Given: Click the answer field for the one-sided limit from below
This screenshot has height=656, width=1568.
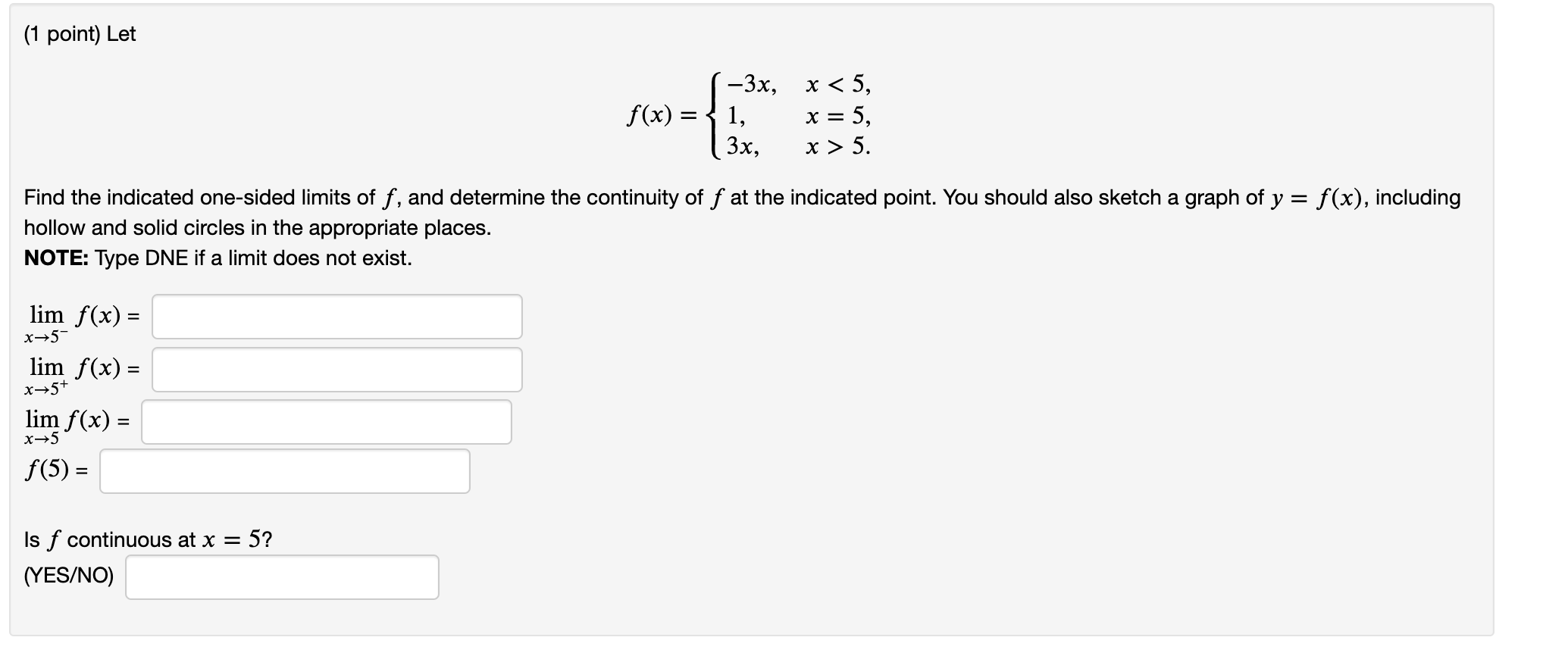Looking at the screenshot, I should tap(337, 317).
